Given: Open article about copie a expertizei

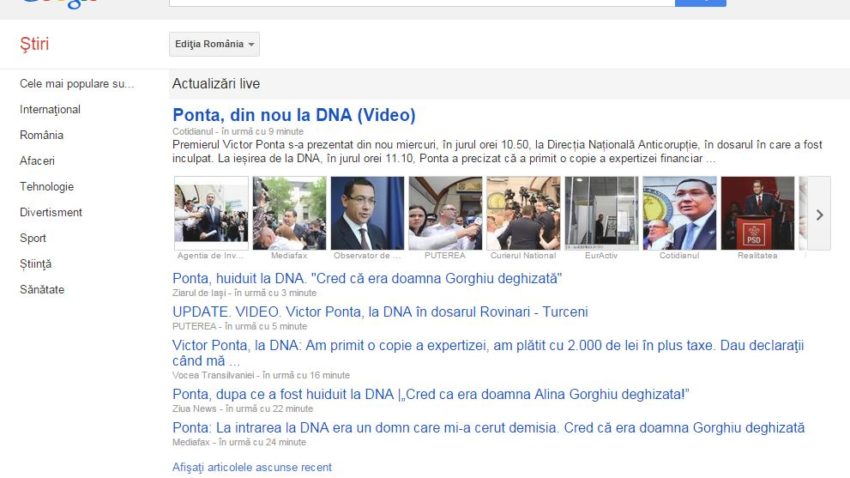Looking at the screenshot, I should pos(488,353).
